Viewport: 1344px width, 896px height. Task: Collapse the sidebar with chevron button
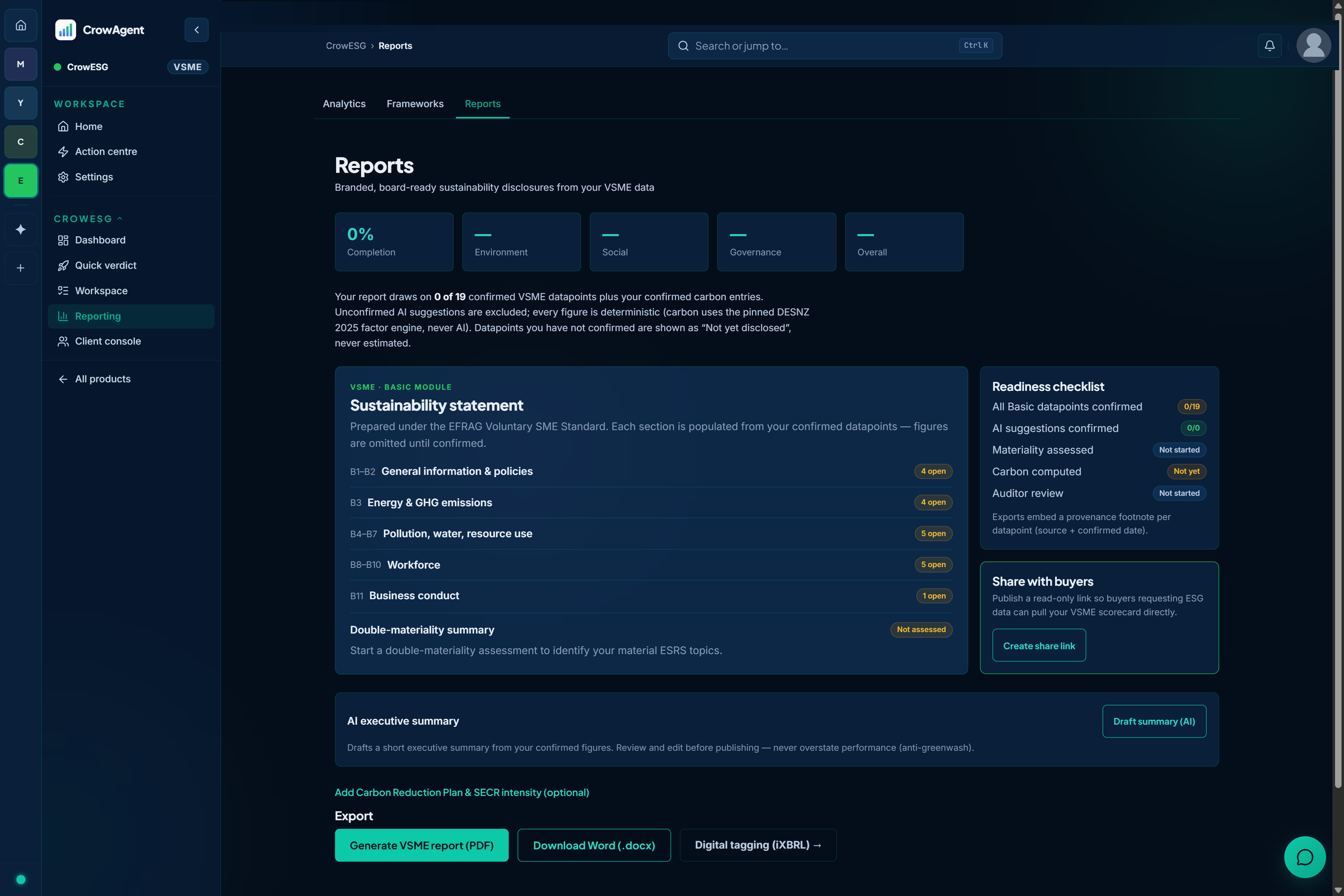(x=197, y=30)
